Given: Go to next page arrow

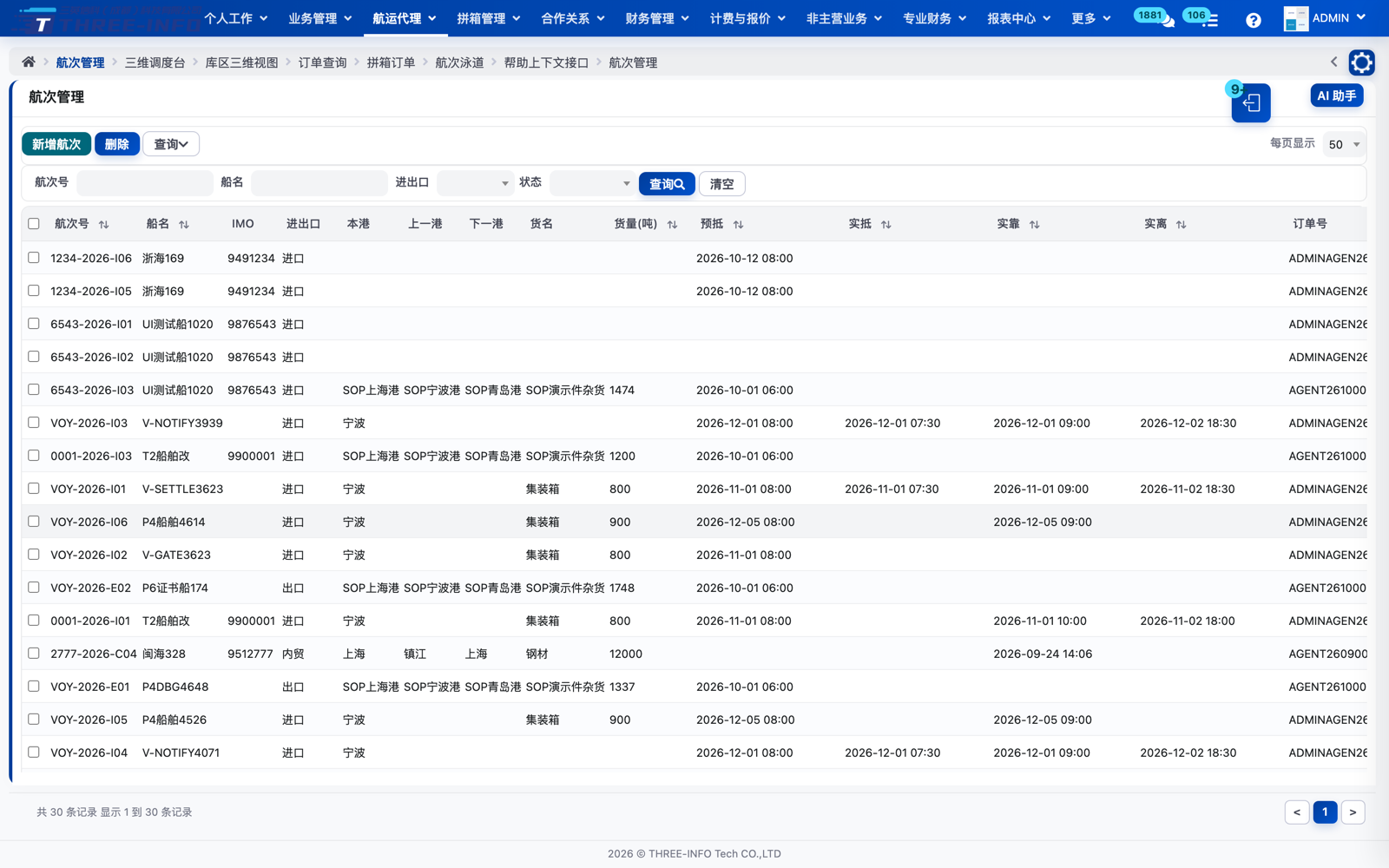Looking at the screenshot, I should [1353, 812].
